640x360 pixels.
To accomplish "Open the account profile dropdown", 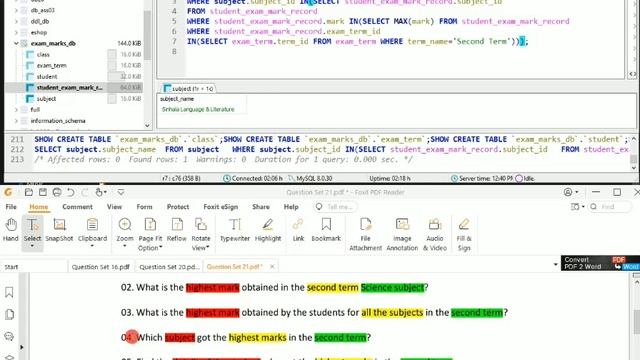I will tap(571, 192).
